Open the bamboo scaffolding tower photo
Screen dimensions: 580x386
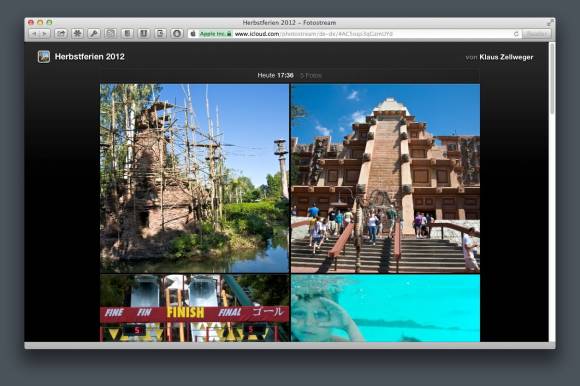(x=194, y=178)
